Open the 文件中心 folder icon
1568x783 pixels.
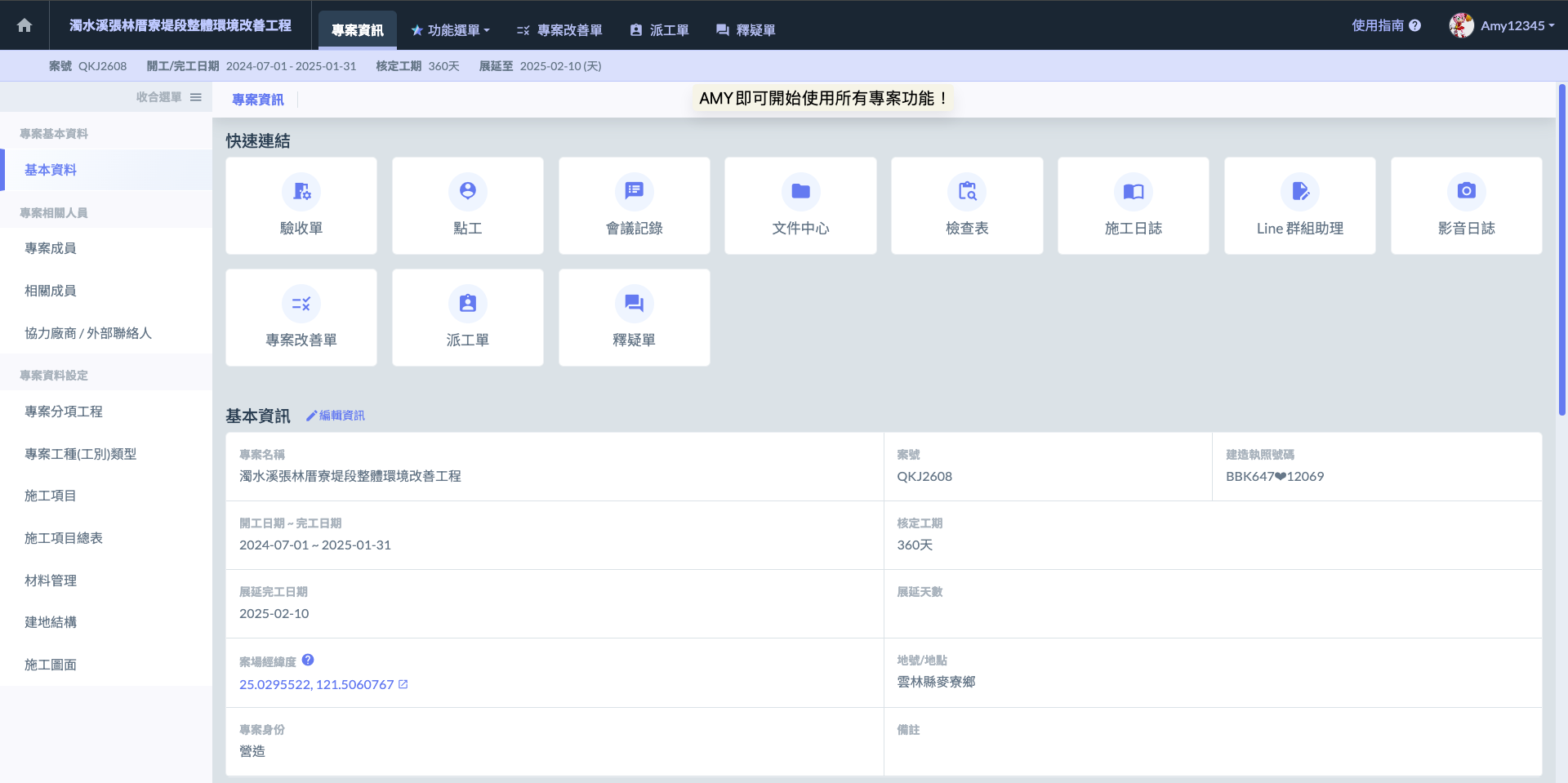tap(800, 191)
